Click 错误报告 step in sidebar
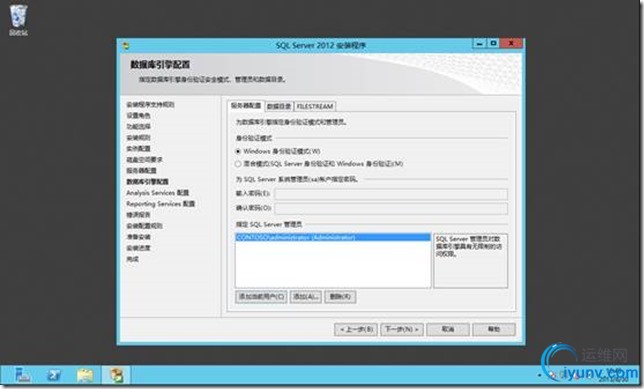The image size is (644, 389). pos(138,215)
